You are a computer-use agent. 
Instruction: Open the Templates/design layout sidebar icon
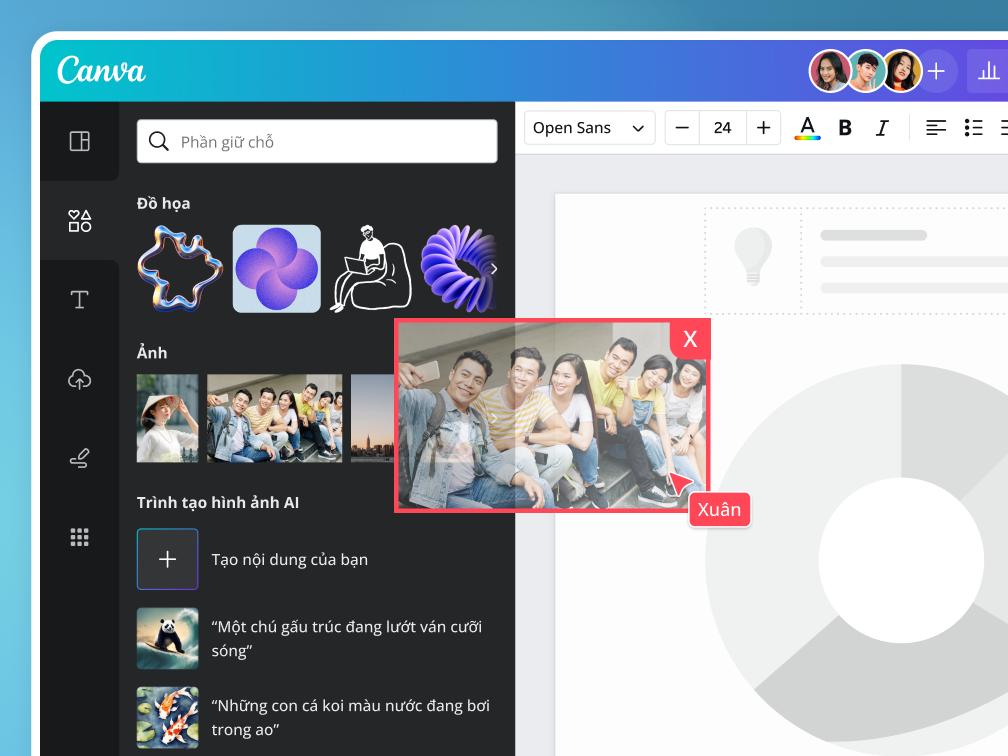(80, 141)
